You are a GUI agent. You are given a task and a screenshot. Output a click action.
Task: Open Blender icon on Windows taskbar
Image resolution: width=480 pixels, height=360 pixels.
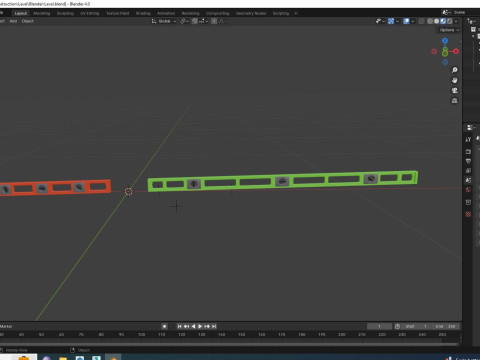click(113, 358)
